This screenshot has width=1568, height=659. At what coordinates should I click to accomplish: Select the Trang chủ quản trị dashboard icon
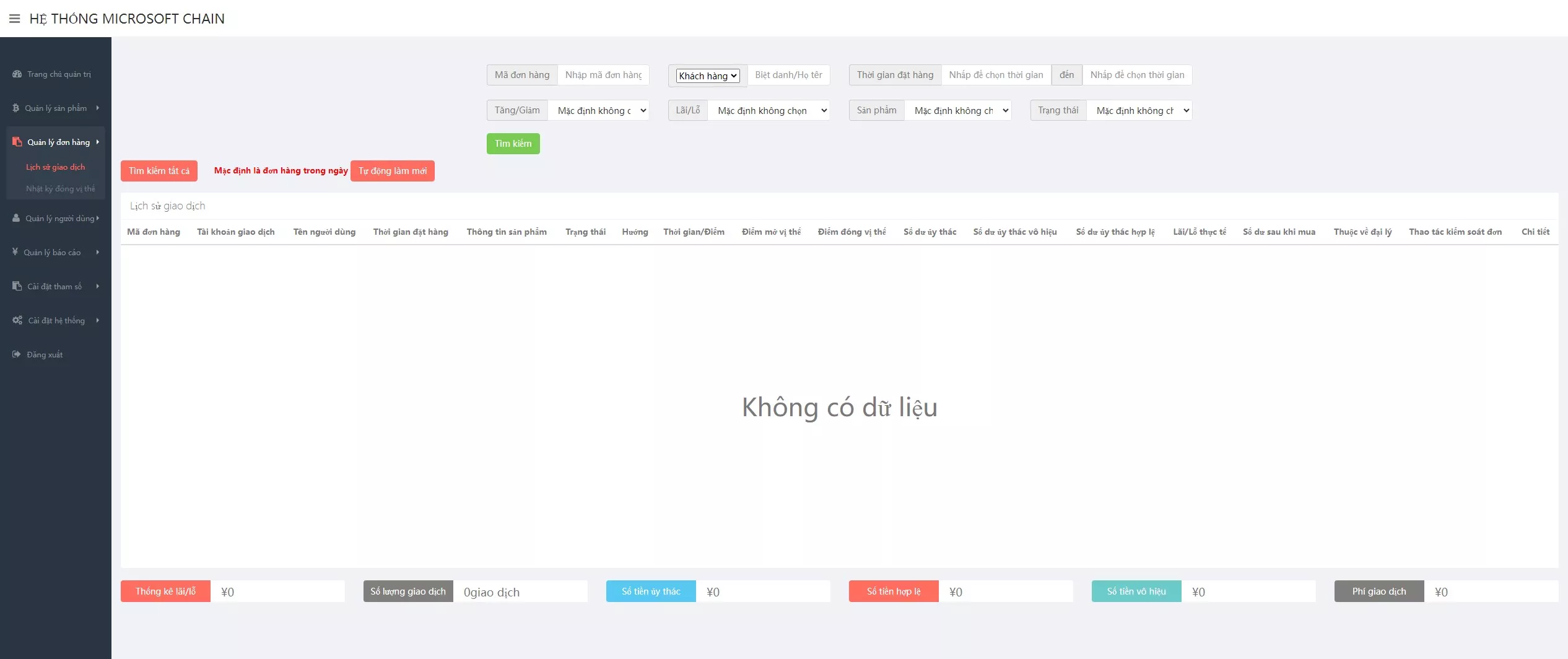pyautogui.click(x=15, y=73)
